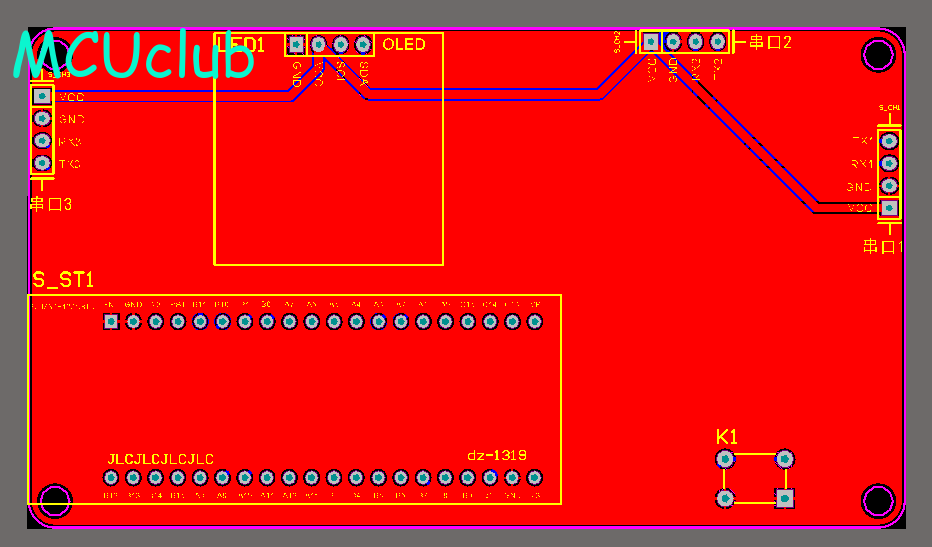932x547 pixels.
Task: Click the K1 top-right pad
Action: (785, 459)
